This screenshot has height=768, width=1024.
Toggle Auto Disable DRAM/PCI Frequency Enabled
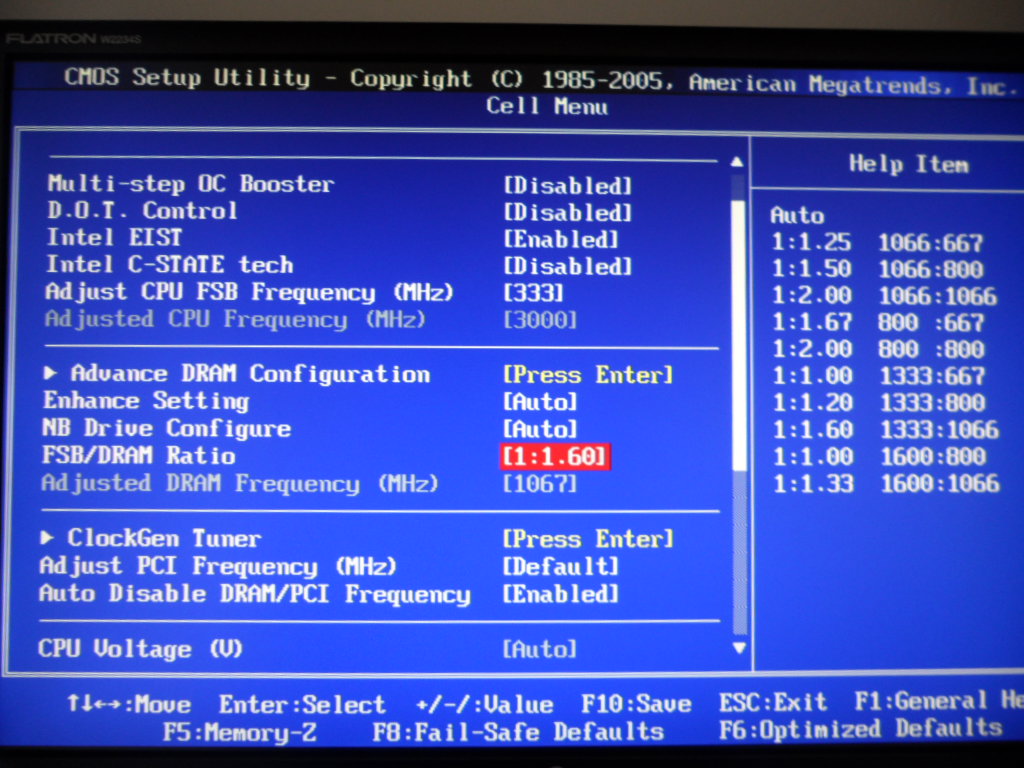[560, 594]
